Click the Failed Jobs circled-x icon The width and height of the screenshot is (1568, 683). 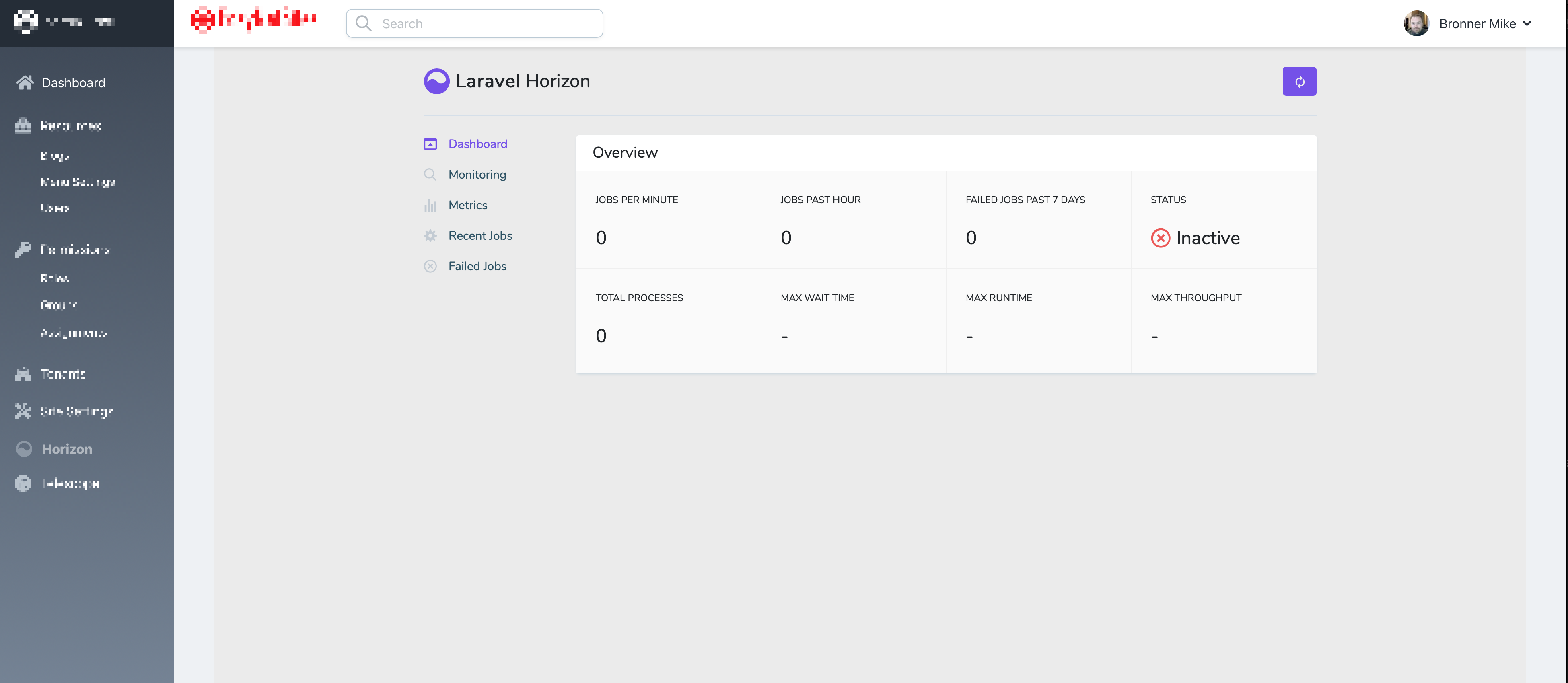point(430,266)
